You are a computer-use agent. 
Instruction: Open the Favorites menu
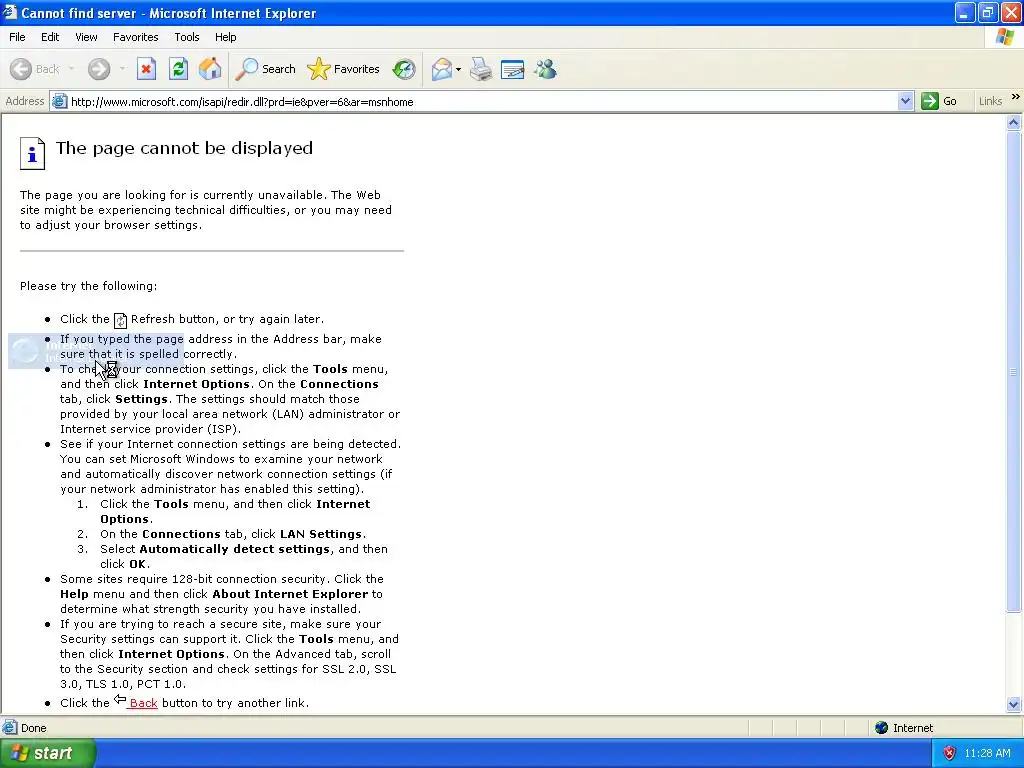coord(135,37)
